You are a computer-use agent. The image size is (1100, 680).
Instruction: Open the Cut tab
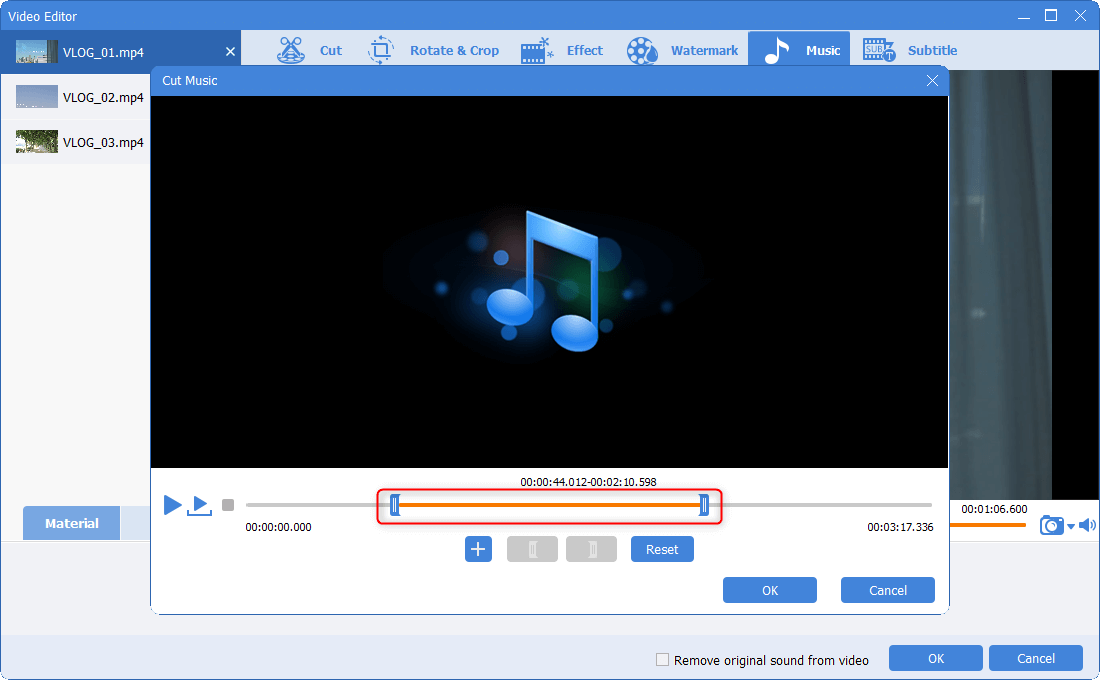(x=309, y=50)
